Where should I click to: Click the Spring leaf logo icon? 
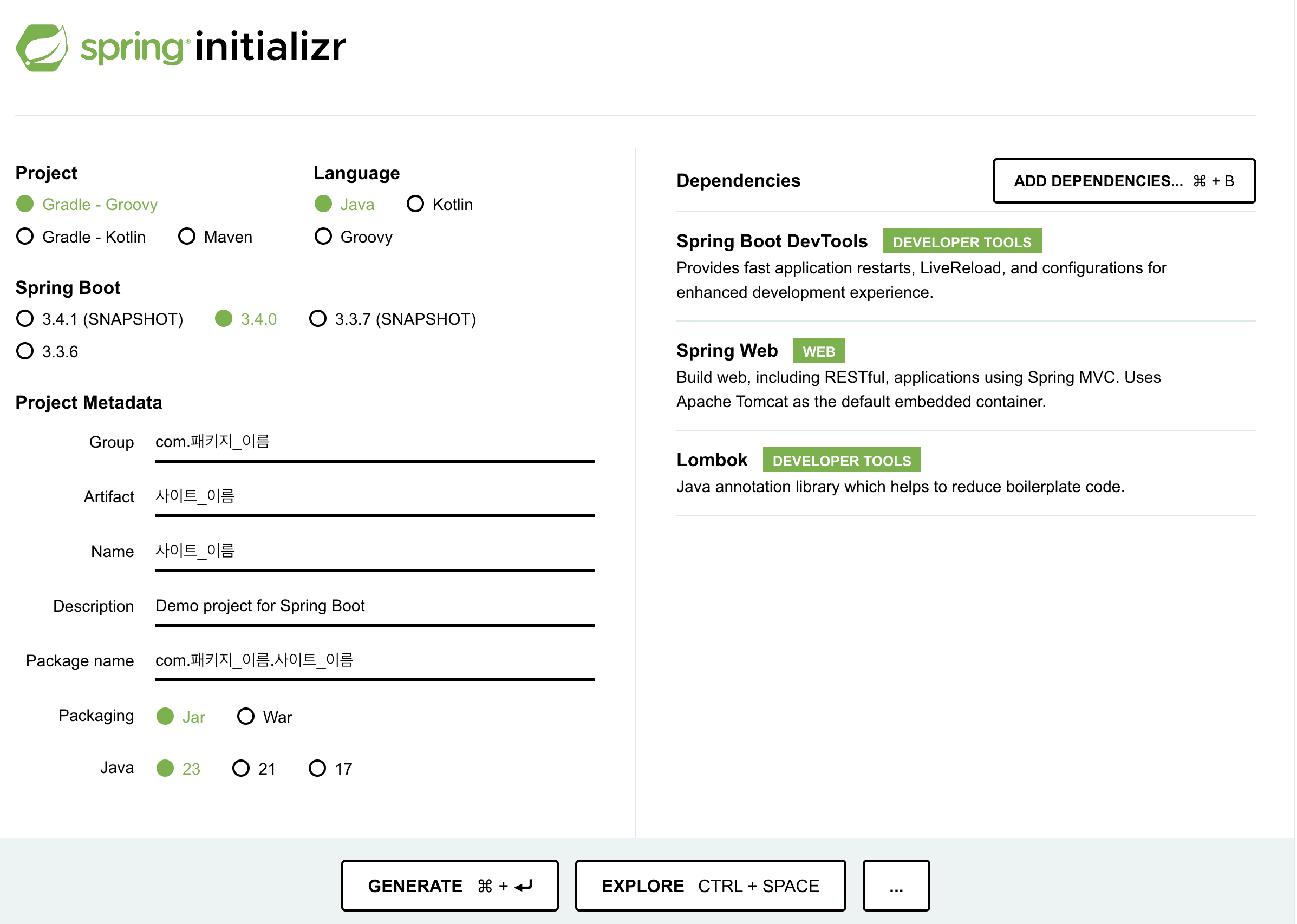(x=42, y=48)
